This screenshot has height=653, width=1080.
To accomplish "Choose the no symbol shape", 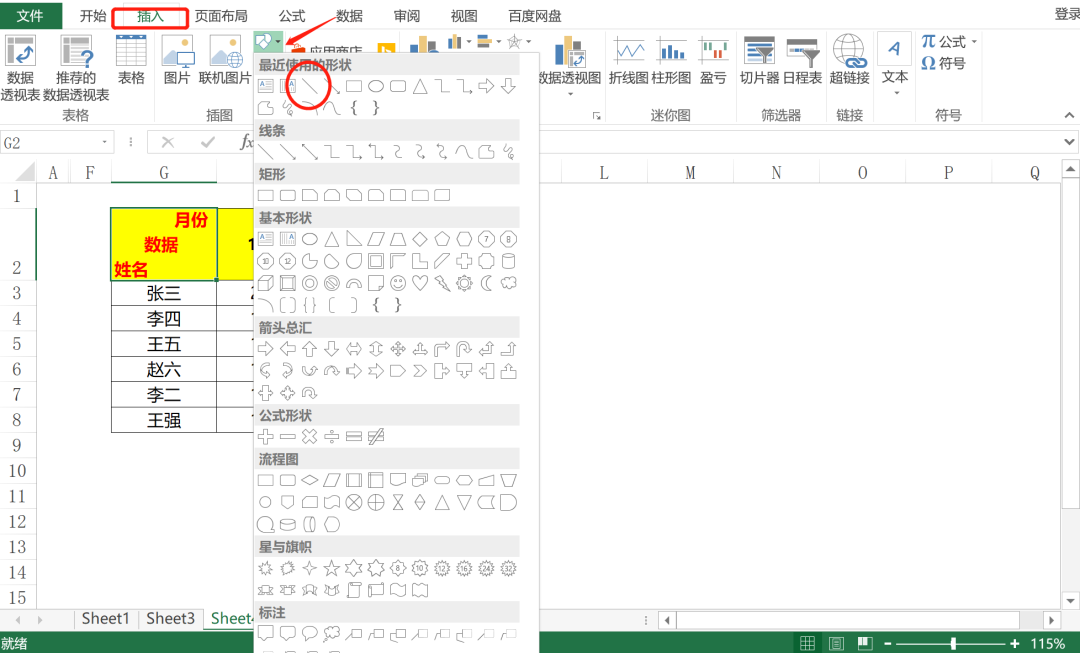I will [x=332, y=283].
